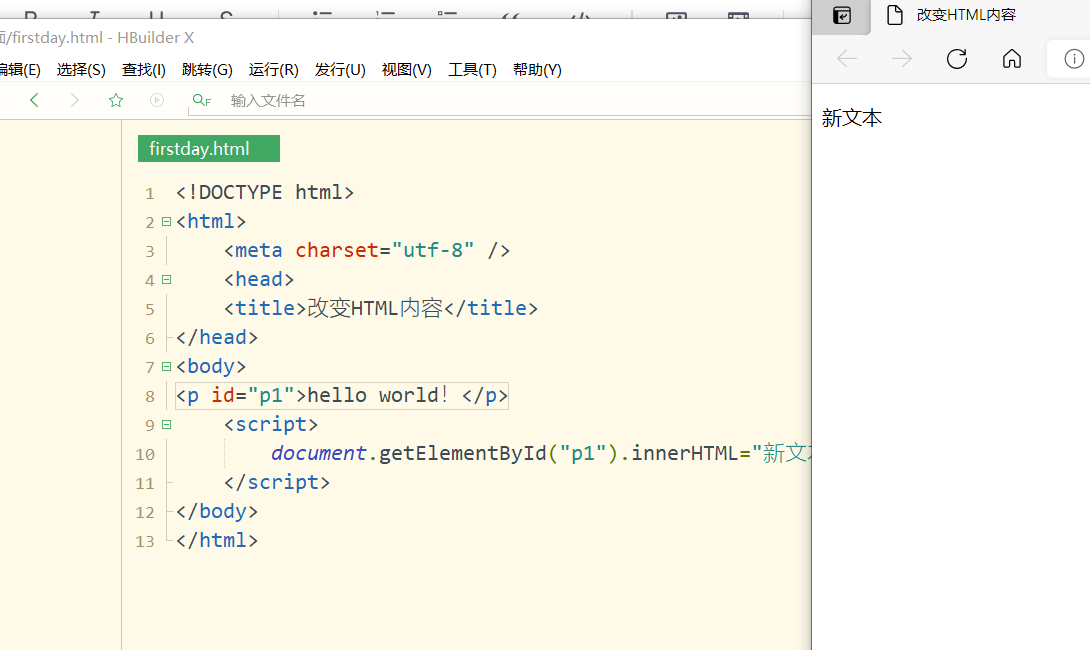Click the closing </head> tag line

pos(217,337)
